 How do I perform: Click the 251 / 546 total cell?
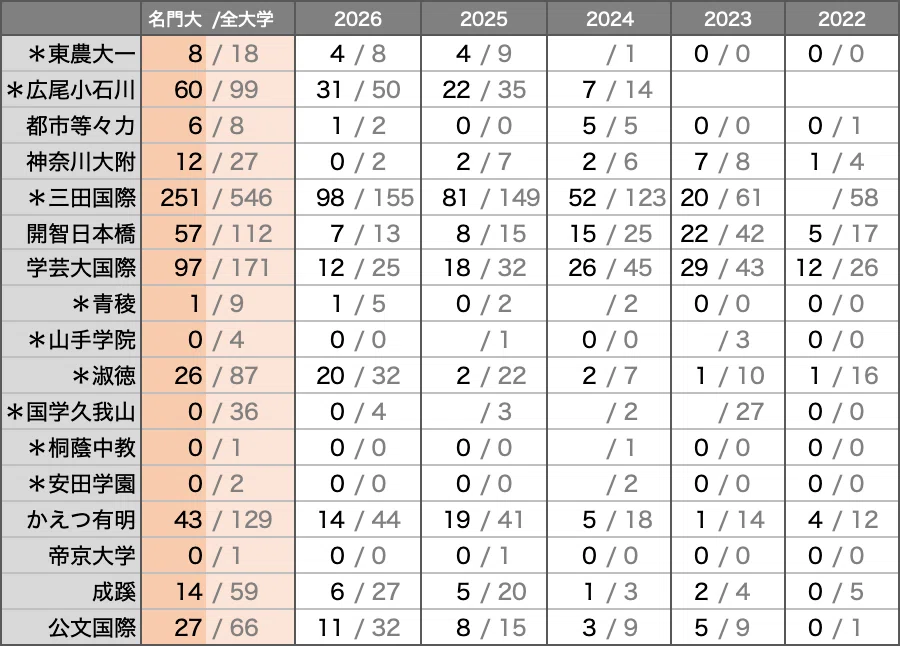click(218, 198)
